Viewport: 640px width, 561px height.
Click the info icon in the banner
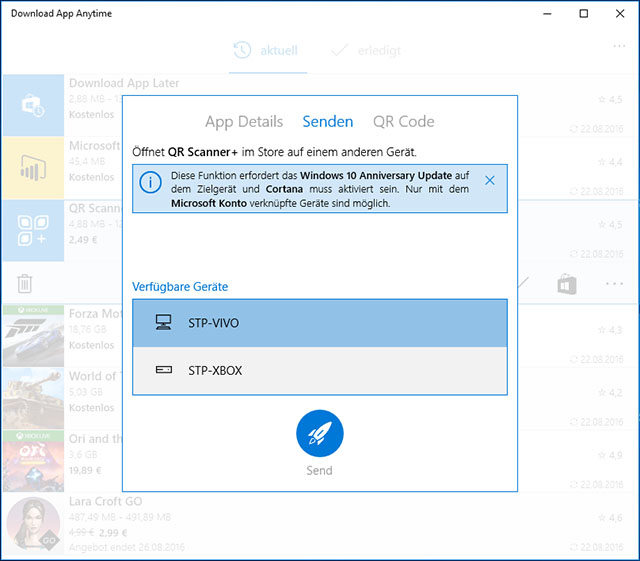150,183
